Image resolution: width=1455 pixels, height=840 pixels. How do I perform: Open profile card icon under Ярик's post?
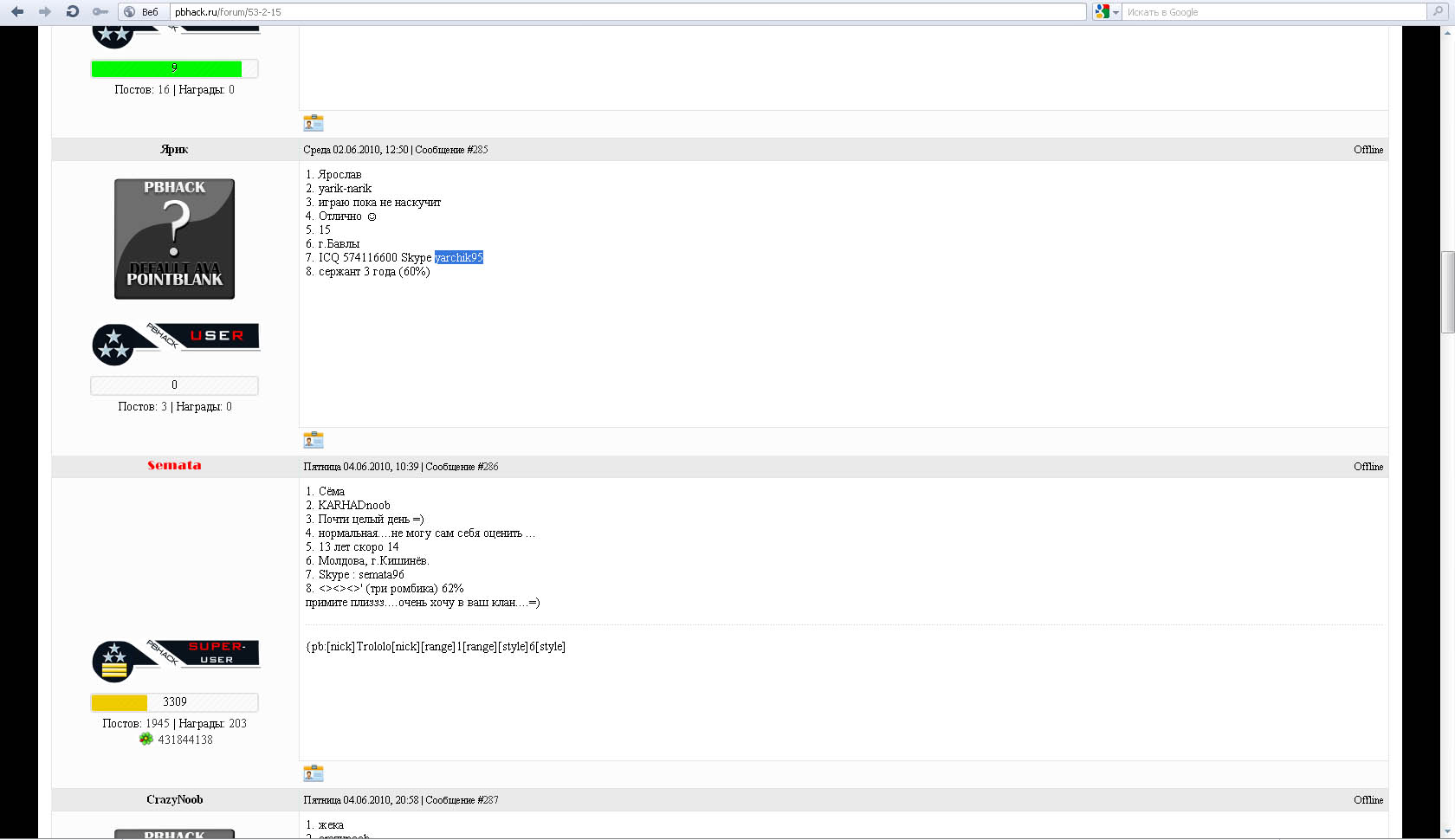pos(314,440)
